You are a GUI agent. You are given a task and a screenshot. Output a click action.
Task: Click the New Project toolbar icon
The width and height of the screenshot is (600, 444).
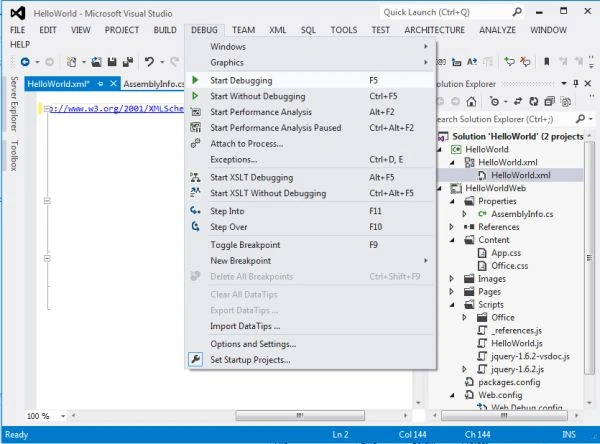(72, 62)
